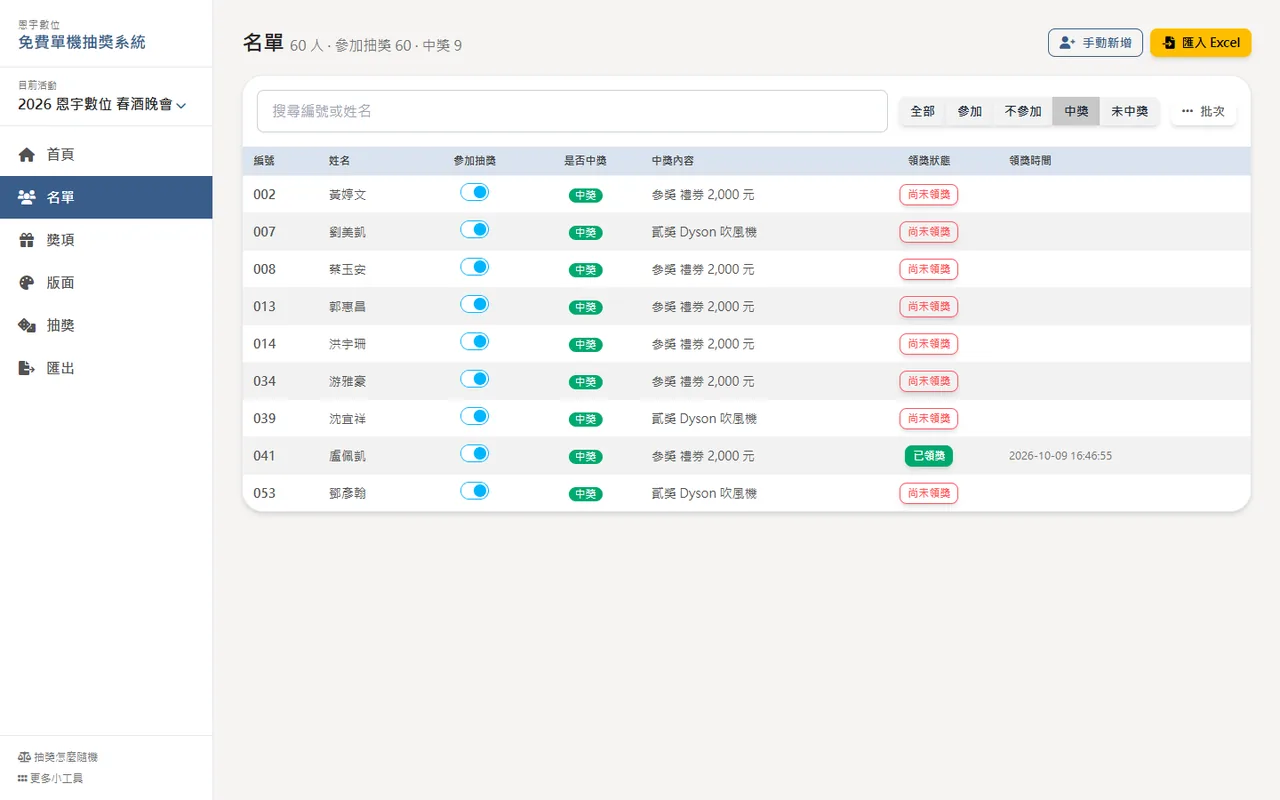Toggle 參加抽獎 switch for 劉美凱
Viewport: 1280px width, 800px height.
click(x=474, y=229)
